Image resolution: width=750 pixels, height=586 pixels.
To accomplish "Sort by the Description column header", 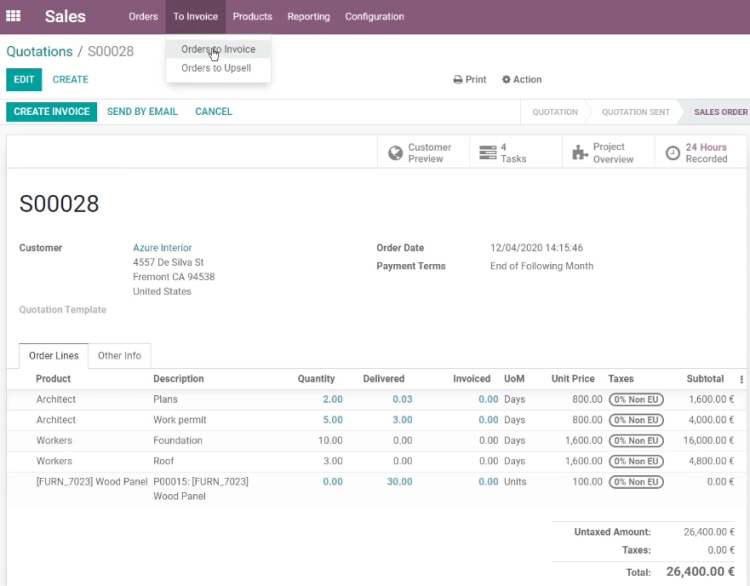I will (x=178, y=379).
